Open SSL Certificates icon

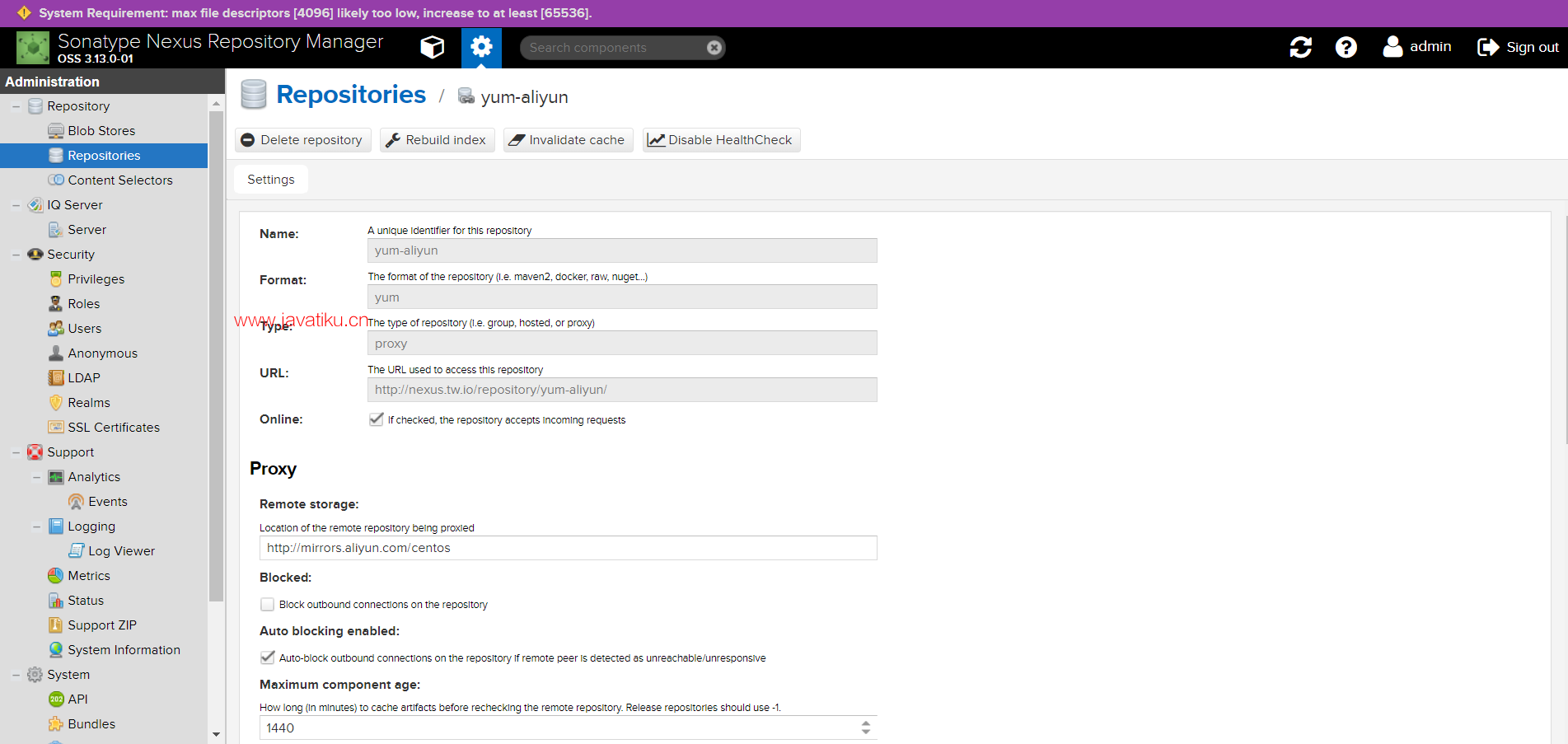tap(56, 428)
